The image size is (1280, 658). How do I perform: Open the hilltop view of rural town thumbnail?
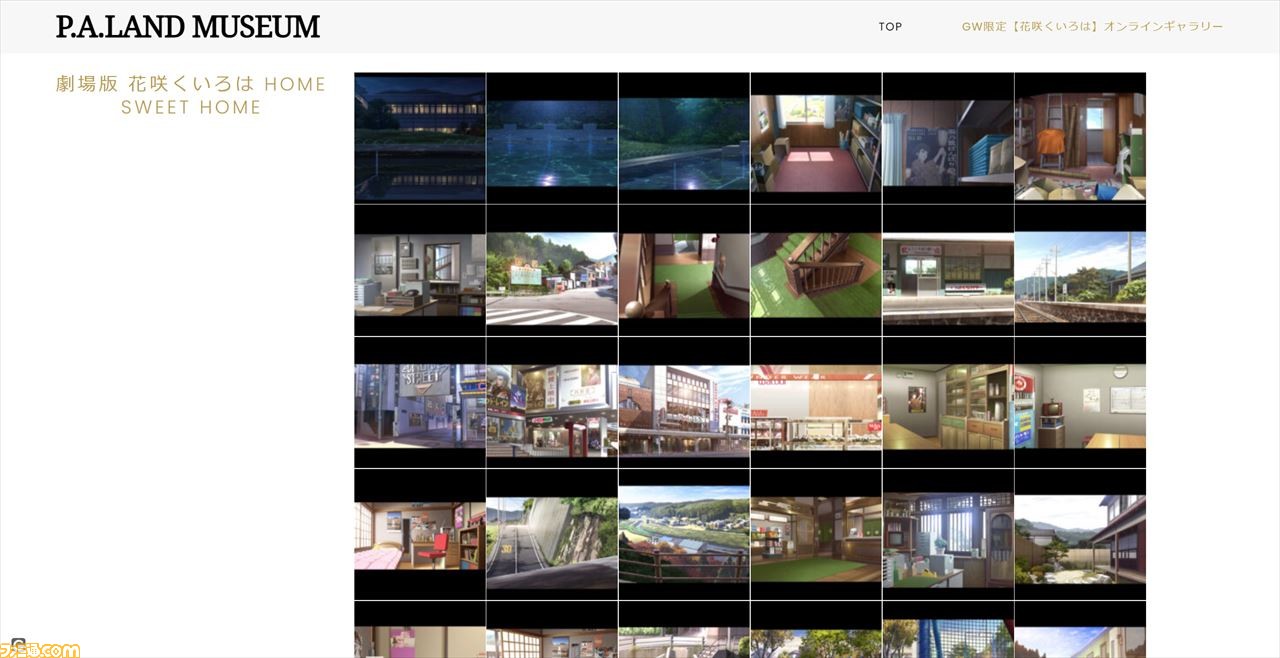(x=684, y=534)
